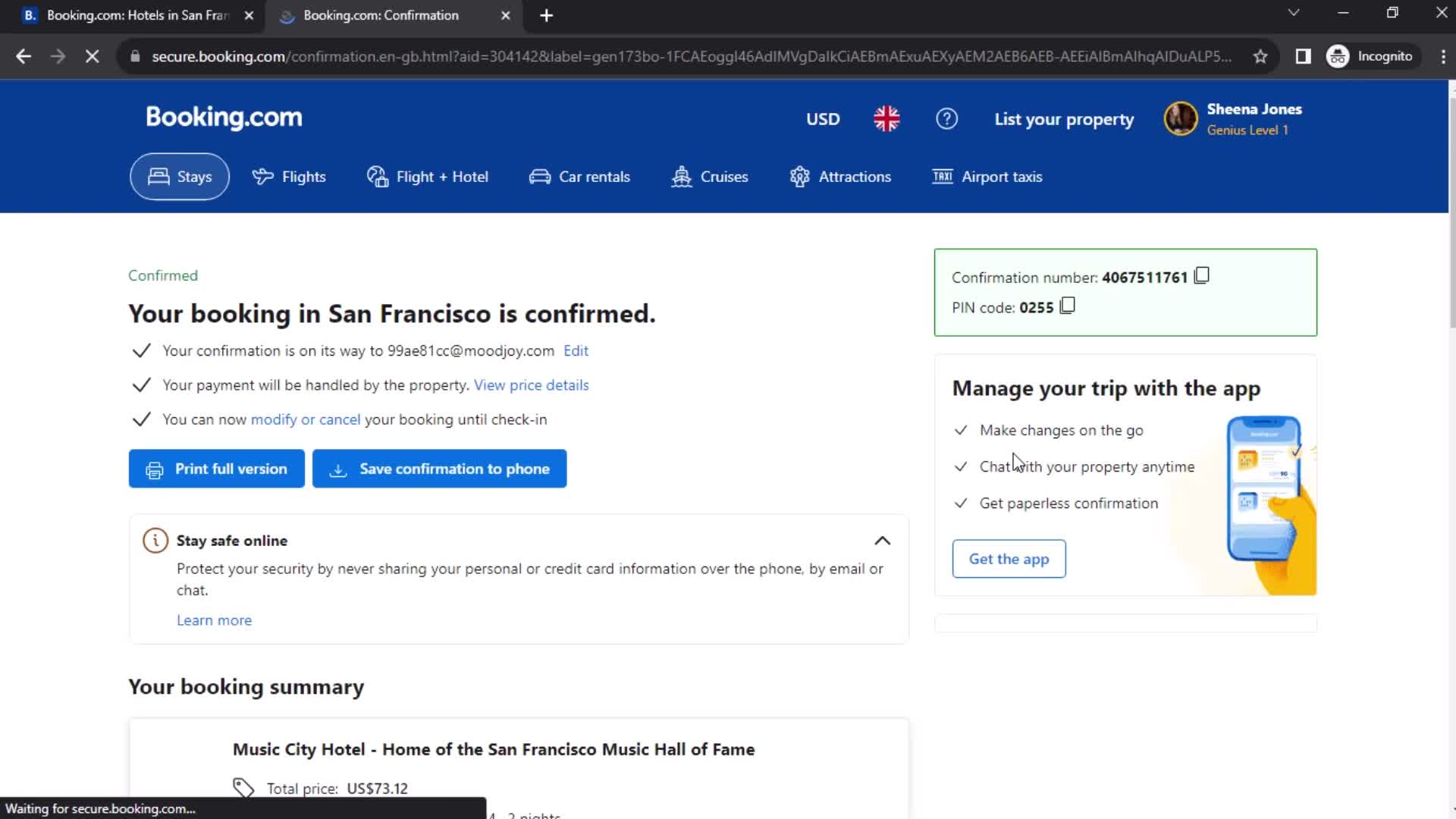Click the Booking.com home logo icon
1456x819 pixels.
[224, 119]
